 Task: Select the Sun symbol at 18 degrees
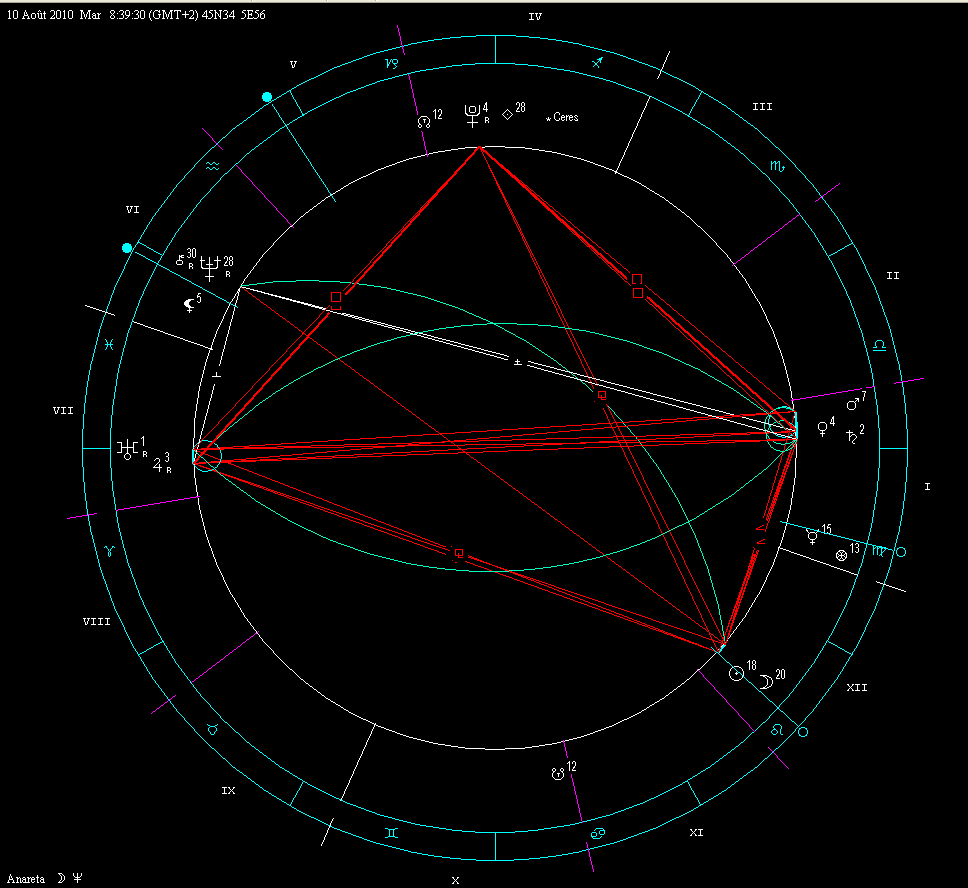pyautogui.click(x=736, y=675)
